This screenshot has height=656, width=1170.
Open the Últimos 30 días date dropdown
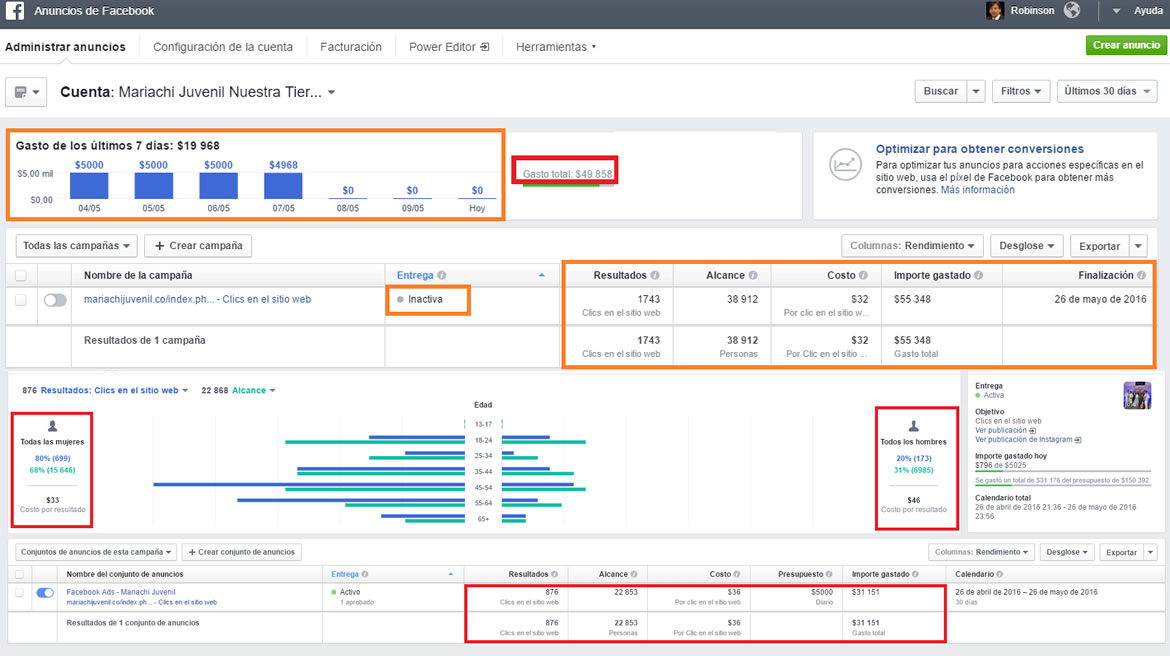click(x=1107, y=91)
